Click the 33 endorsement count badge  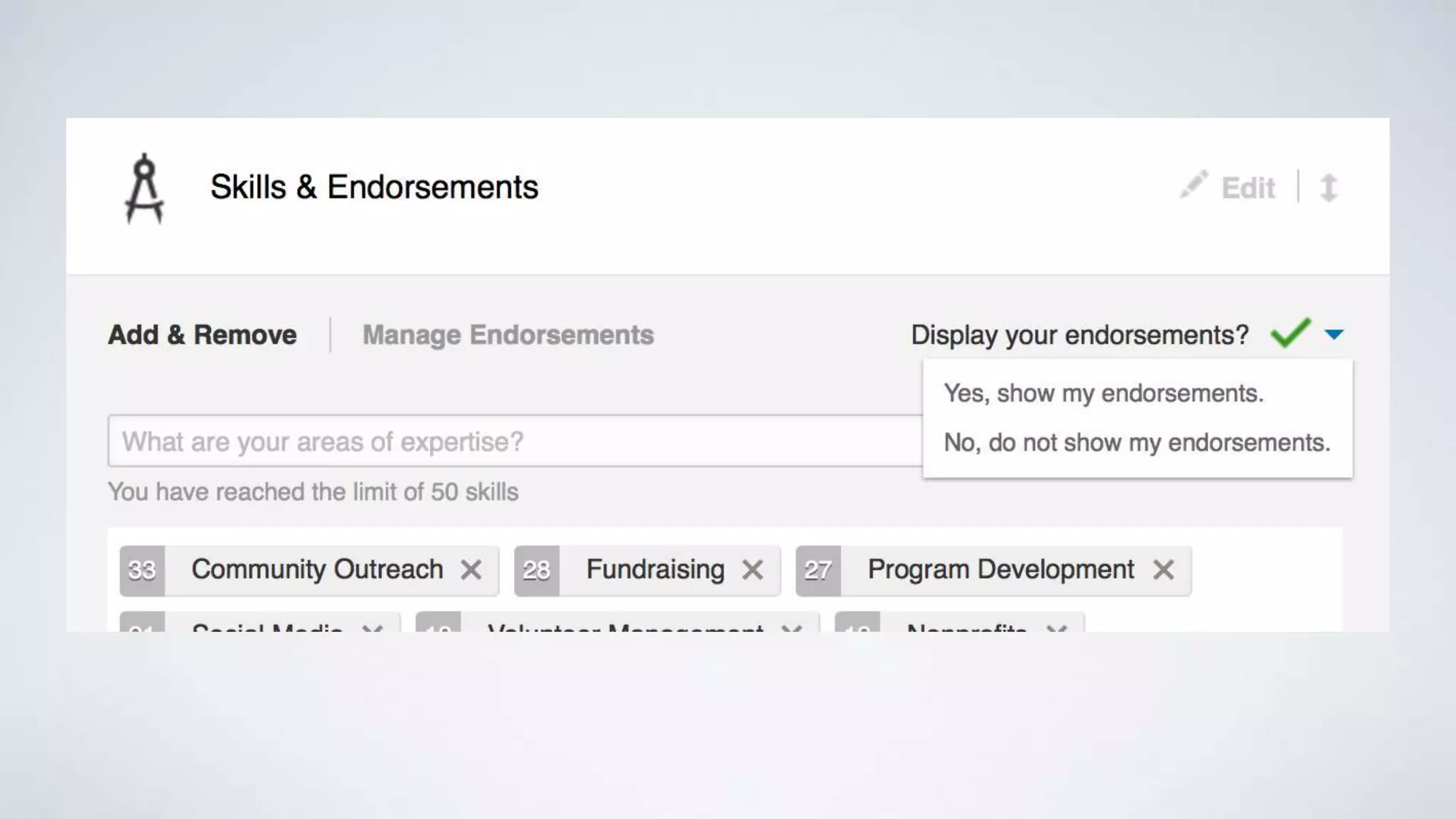pos(142,570)
